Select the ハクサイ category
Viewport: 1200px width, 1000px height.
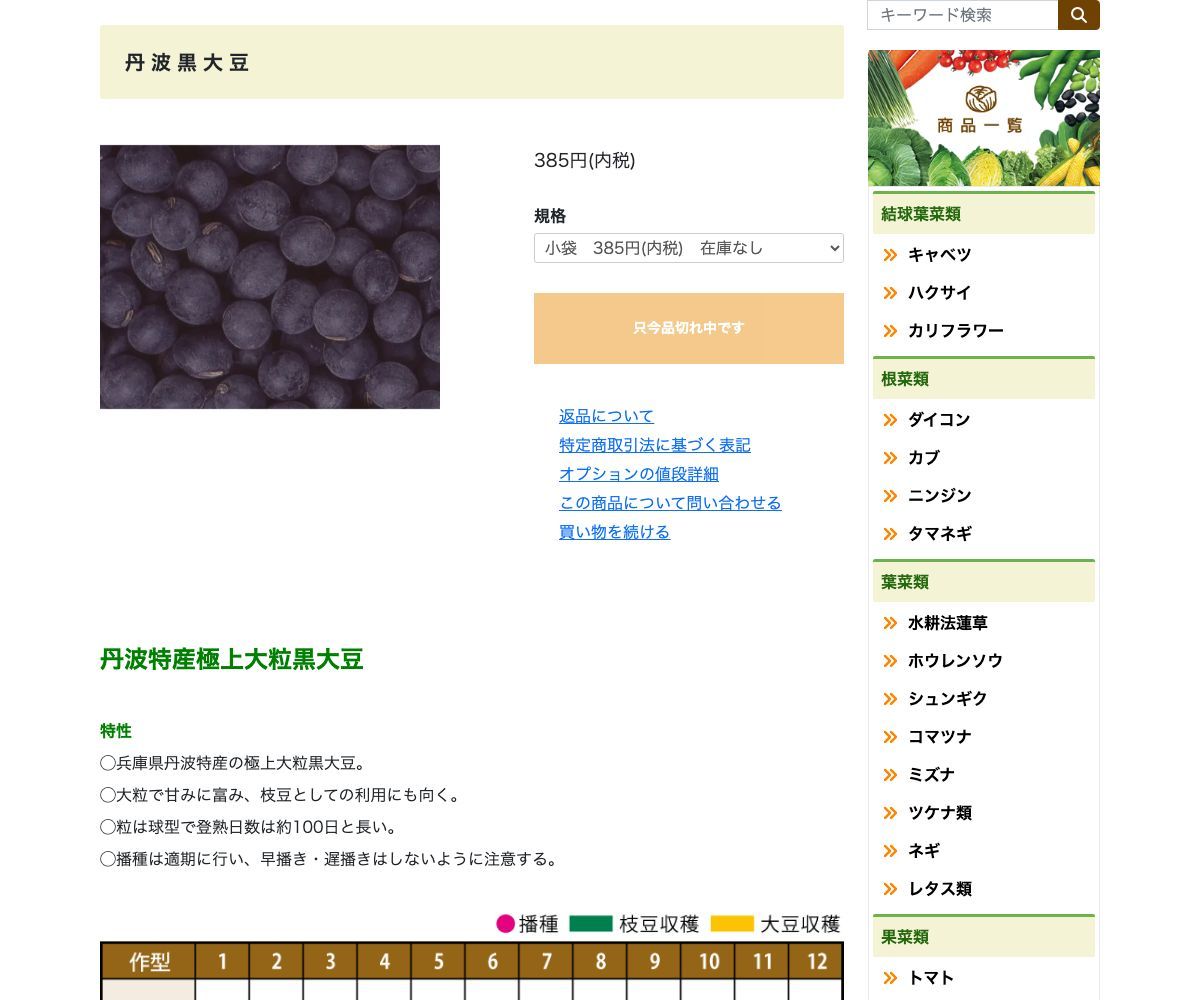[x=939, y=293]
